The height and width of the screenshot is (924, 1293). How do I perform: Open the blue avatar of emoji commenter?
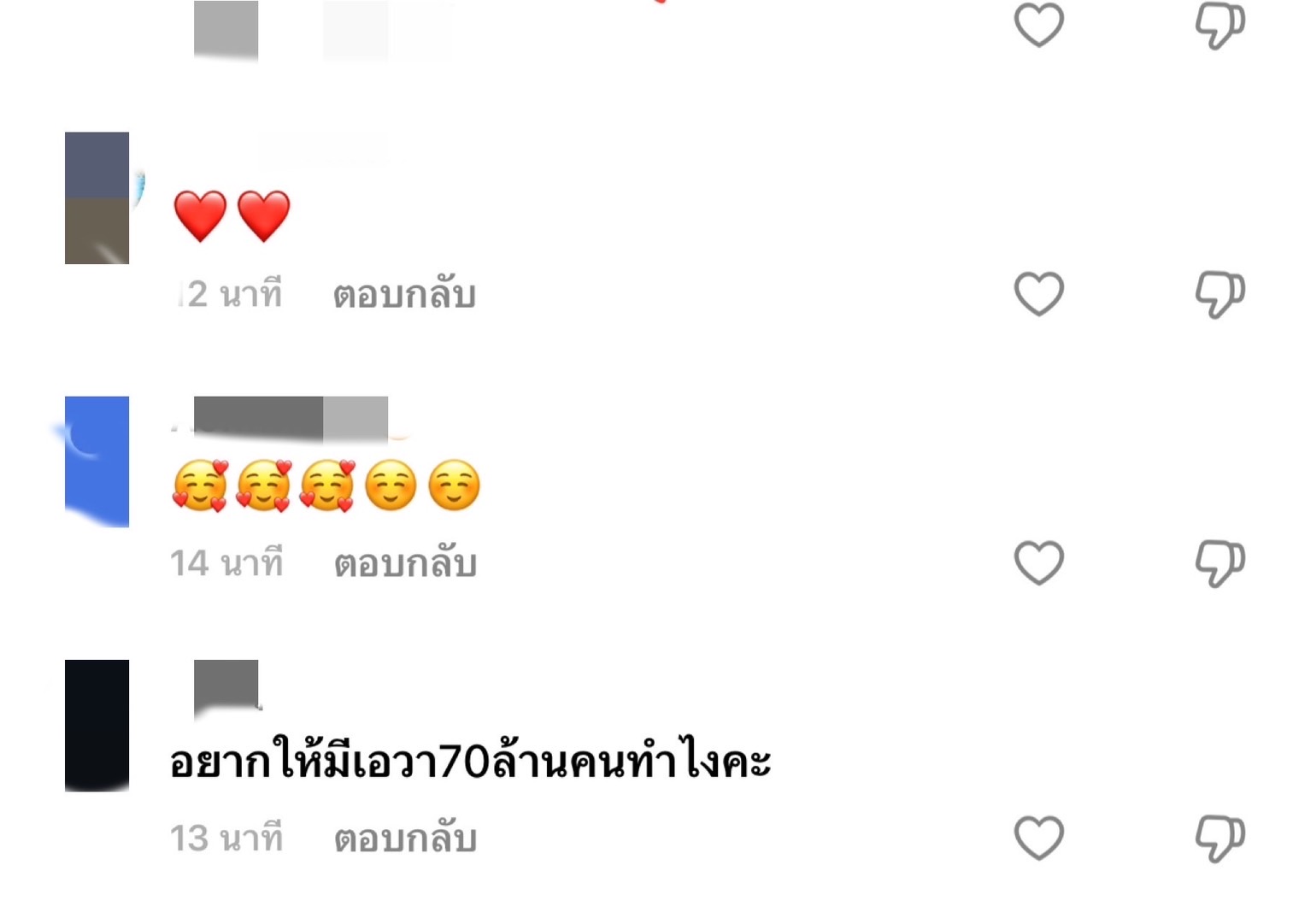(97, 462)
